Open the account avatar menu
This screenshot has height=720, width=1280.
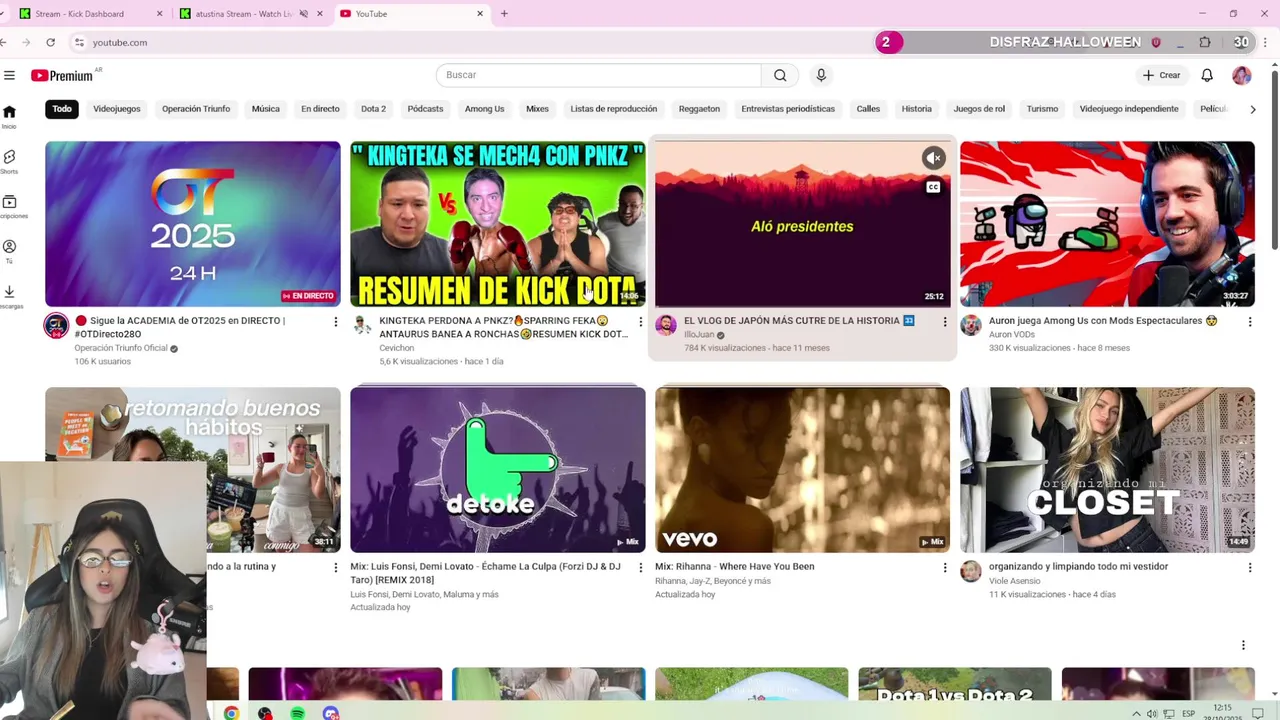click(x=1241, y=75)
